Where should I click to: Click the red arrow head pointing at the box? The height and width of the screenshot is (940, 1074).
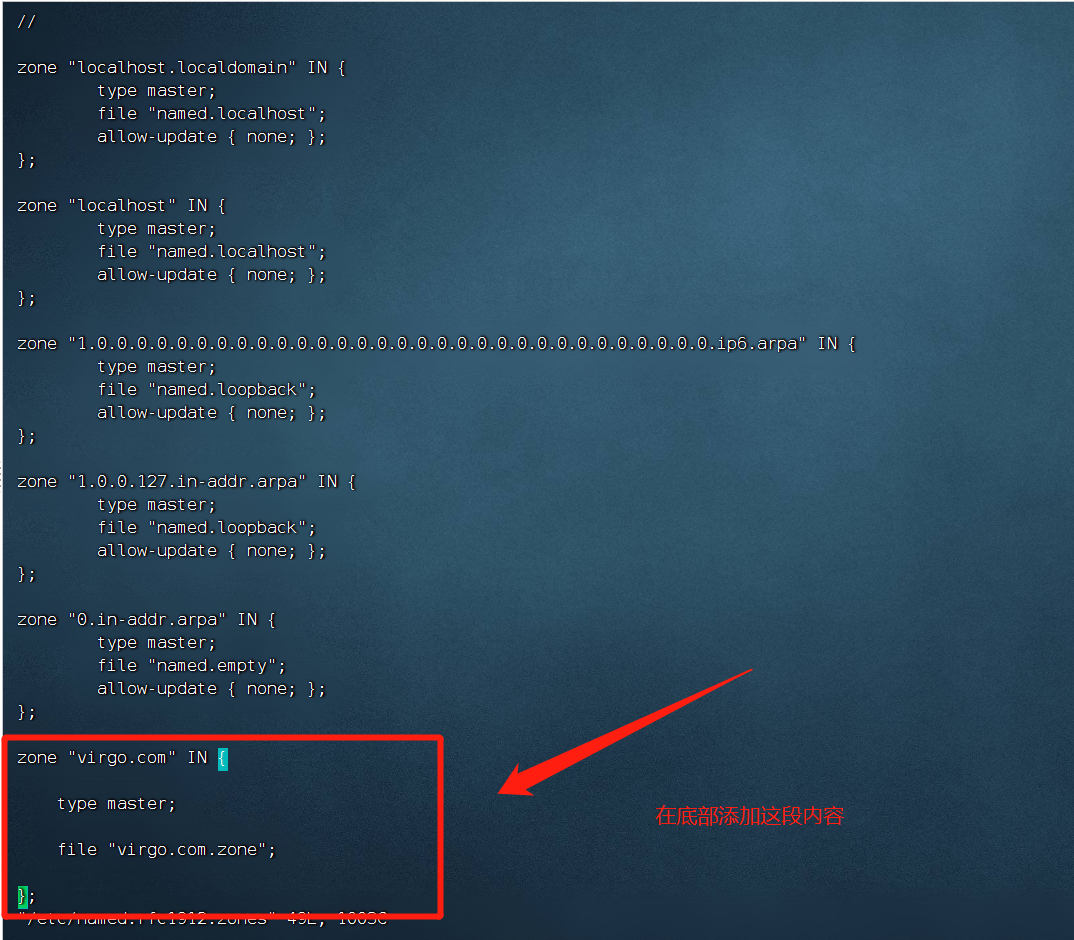tap(519, 781)
